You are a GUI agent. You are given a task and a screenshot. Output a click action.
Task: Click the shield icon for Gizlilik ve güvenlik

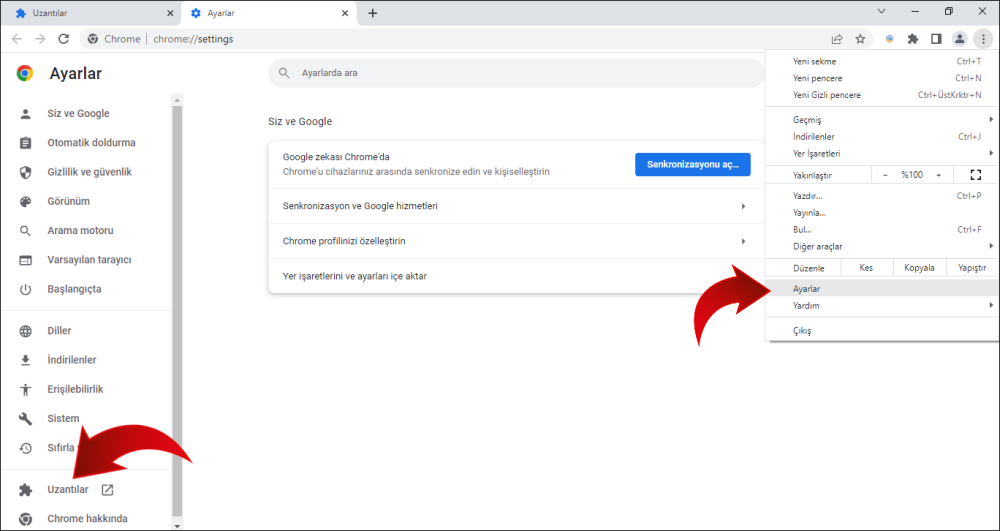pos(26,172)
